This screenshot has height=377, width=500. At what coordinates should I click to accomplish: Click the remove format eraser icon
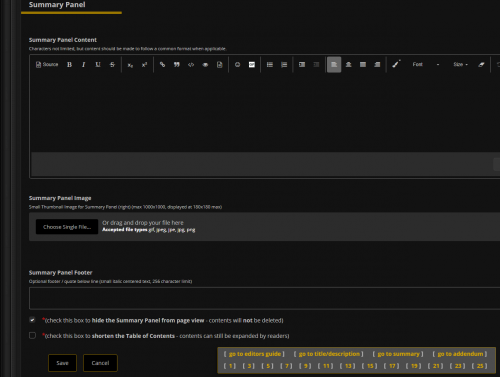[481, 65]
